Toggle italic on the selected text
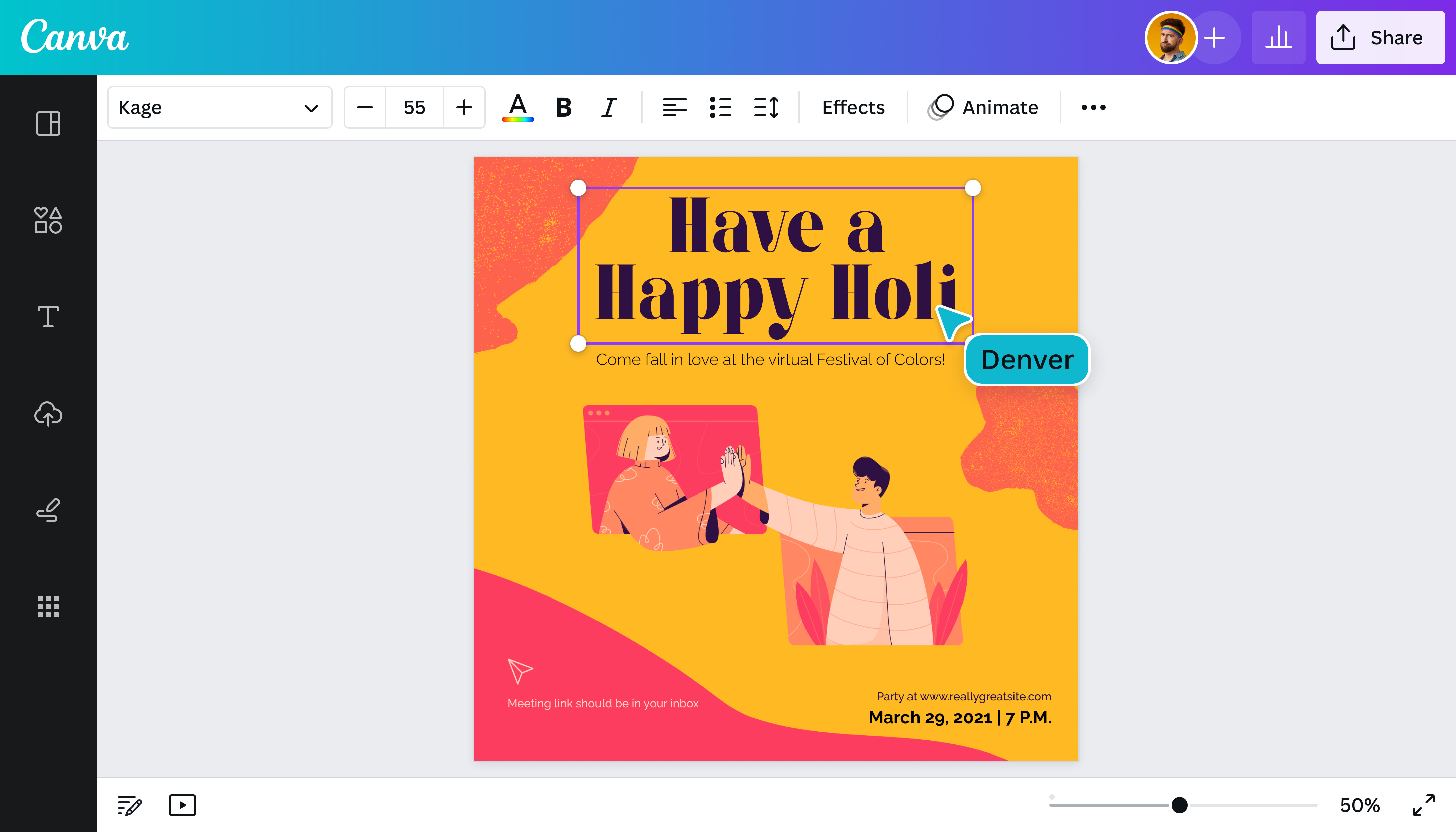Viewport: 1456px width, 832px height. coord(609,107)
